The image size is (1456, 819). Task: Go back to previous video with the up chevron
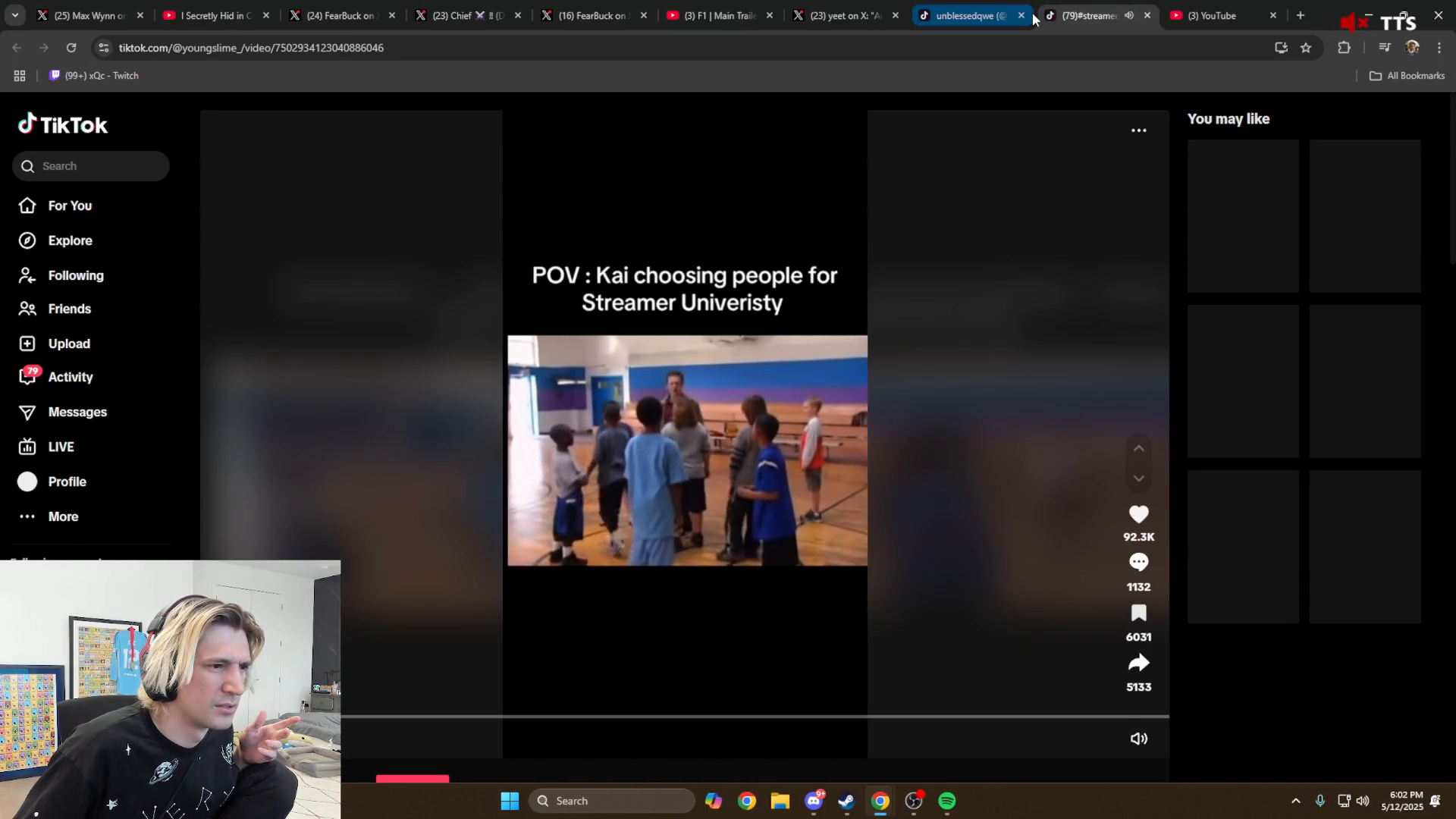(1138, 447)
